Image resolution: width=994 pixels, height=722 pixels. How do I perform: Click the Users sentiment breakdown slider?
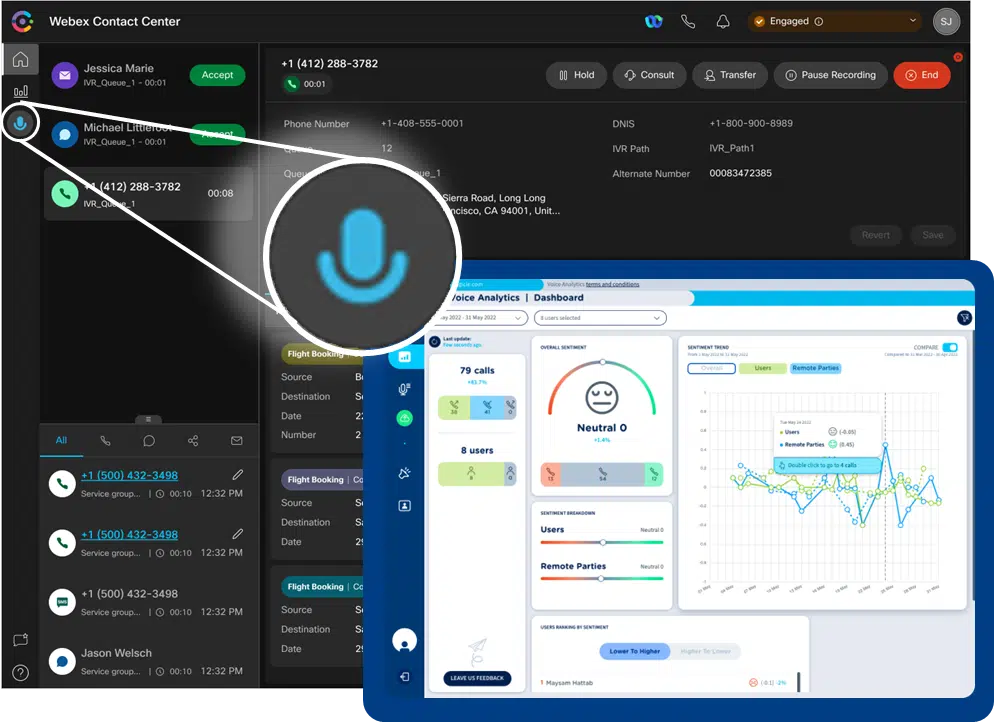coord(602,542)
